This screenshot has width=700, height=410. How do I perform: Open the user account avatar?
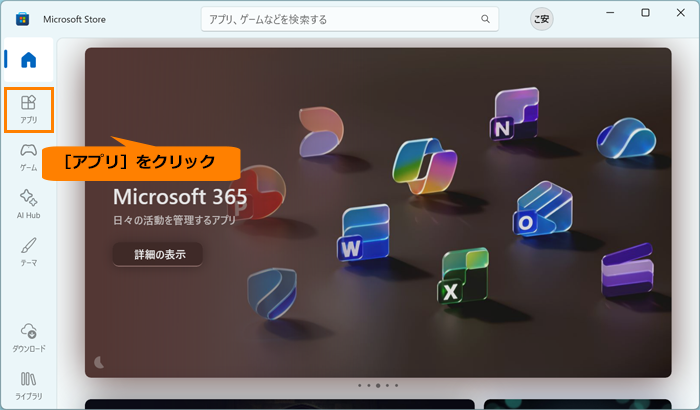pyautogui.click(x=542, y=19)
